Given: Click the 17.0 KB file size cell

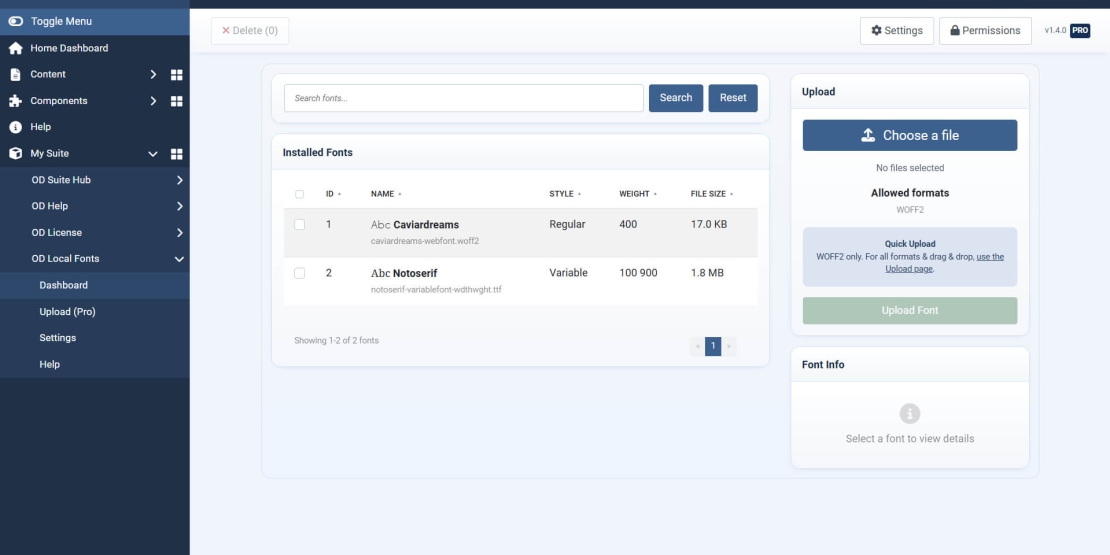Looking at the screenshot, I should click(x=709, y=224).
